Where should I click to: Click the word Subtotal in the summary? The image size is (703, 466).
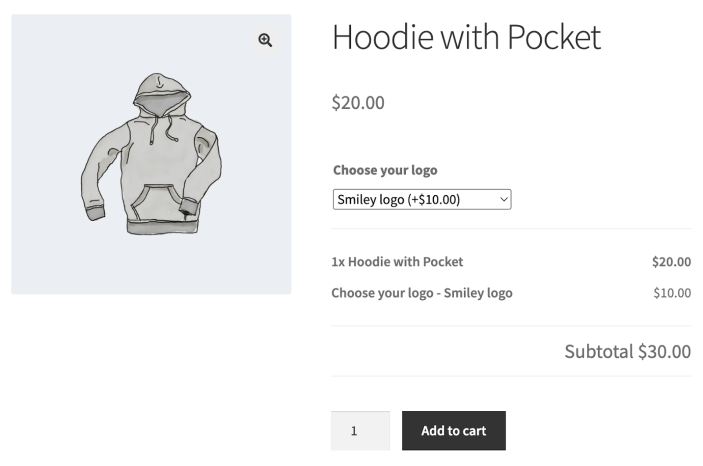598,351
